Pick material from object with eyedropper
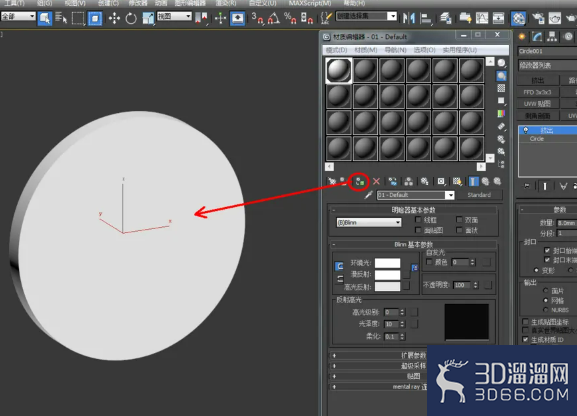Viewport: 577px width, 416px height. click(x=368, y=195)
